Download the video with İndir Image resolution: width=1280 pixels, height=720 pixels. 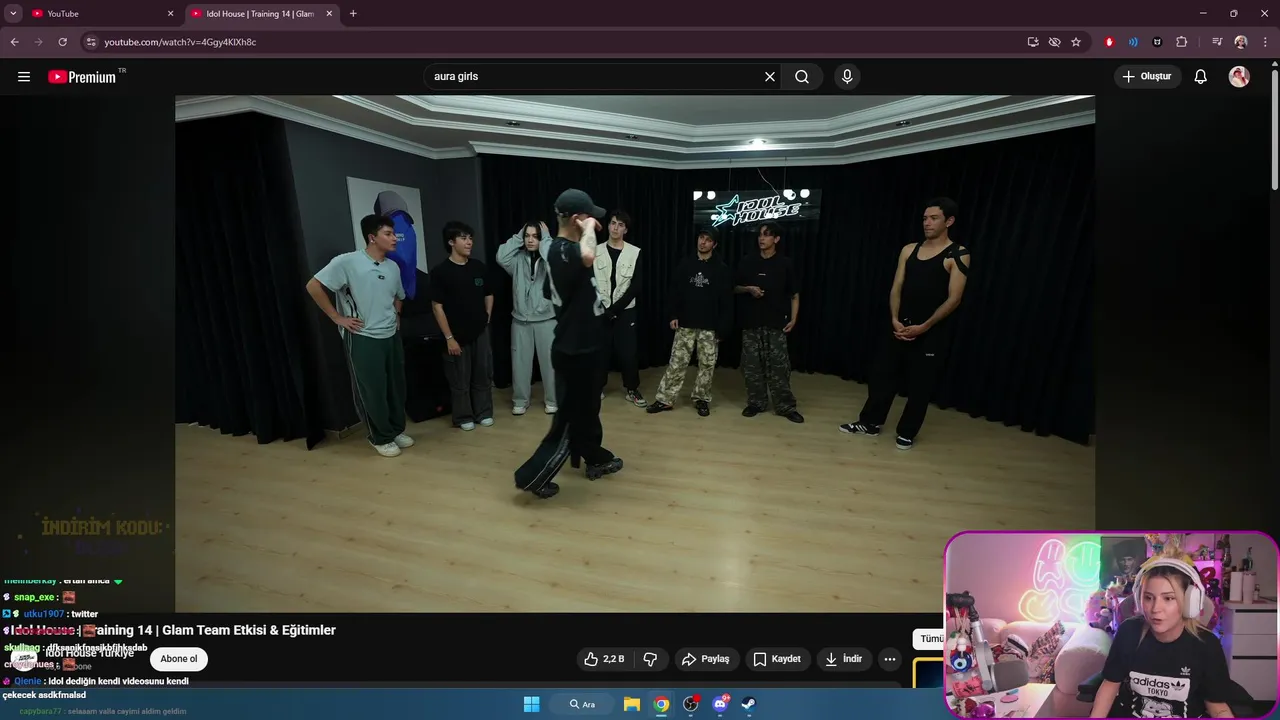pyautogui.click(x=843, y=659)
